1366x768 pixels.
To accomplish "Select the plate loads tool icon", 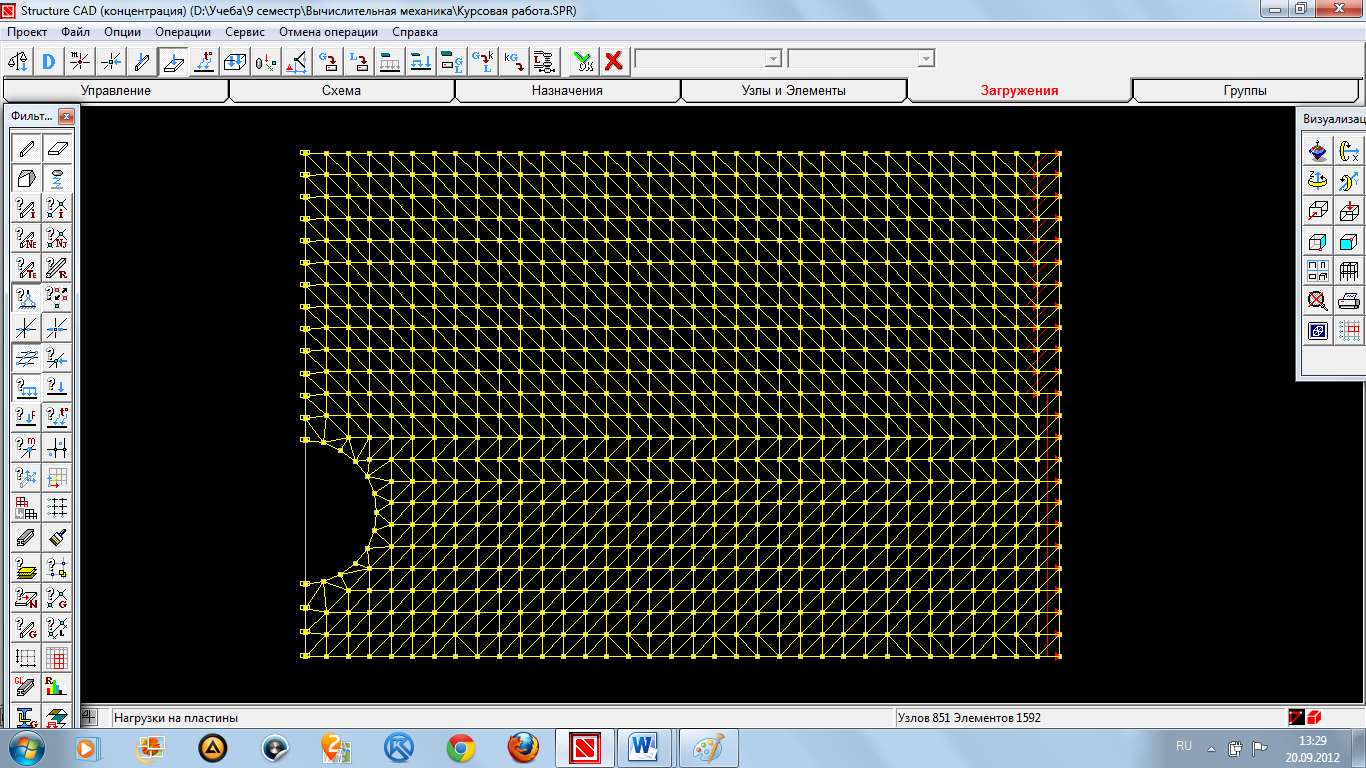I will click(172, 61).
